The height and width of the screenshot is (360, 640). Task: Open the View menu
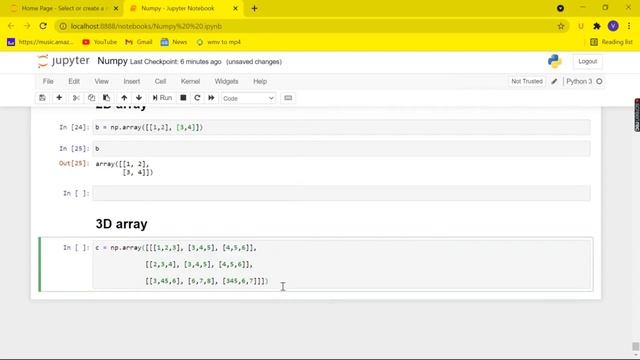102,81
